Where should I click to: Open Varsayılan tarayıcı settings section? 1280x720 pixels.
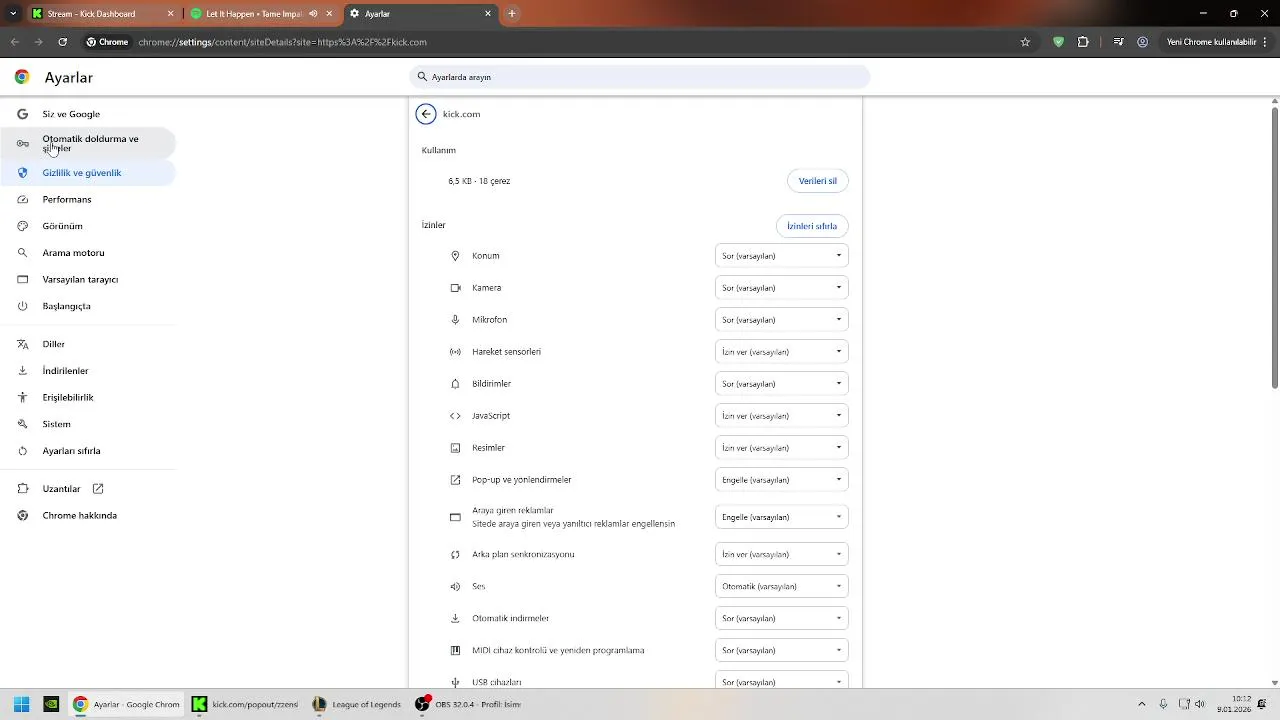tap(88, 280)
